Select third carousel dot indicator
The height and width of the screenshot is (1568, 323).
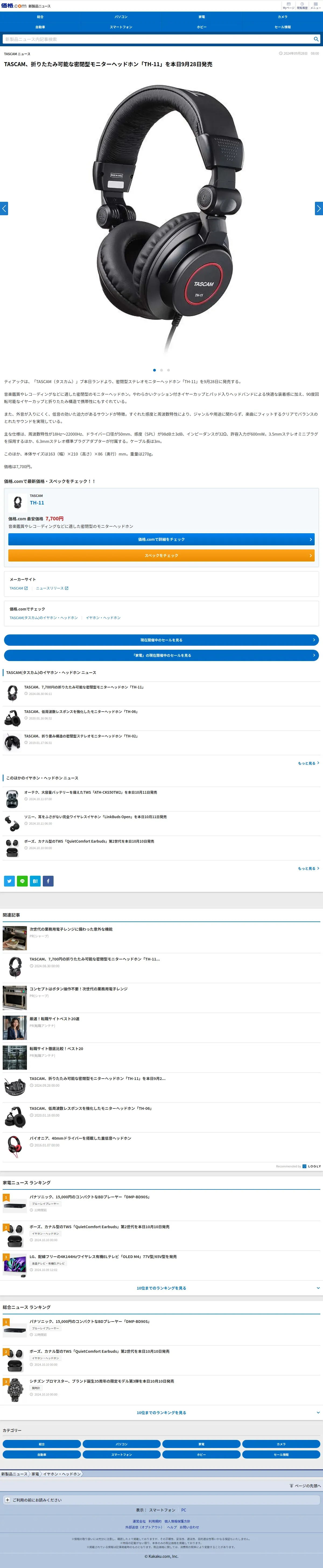[x=168, y=370]
